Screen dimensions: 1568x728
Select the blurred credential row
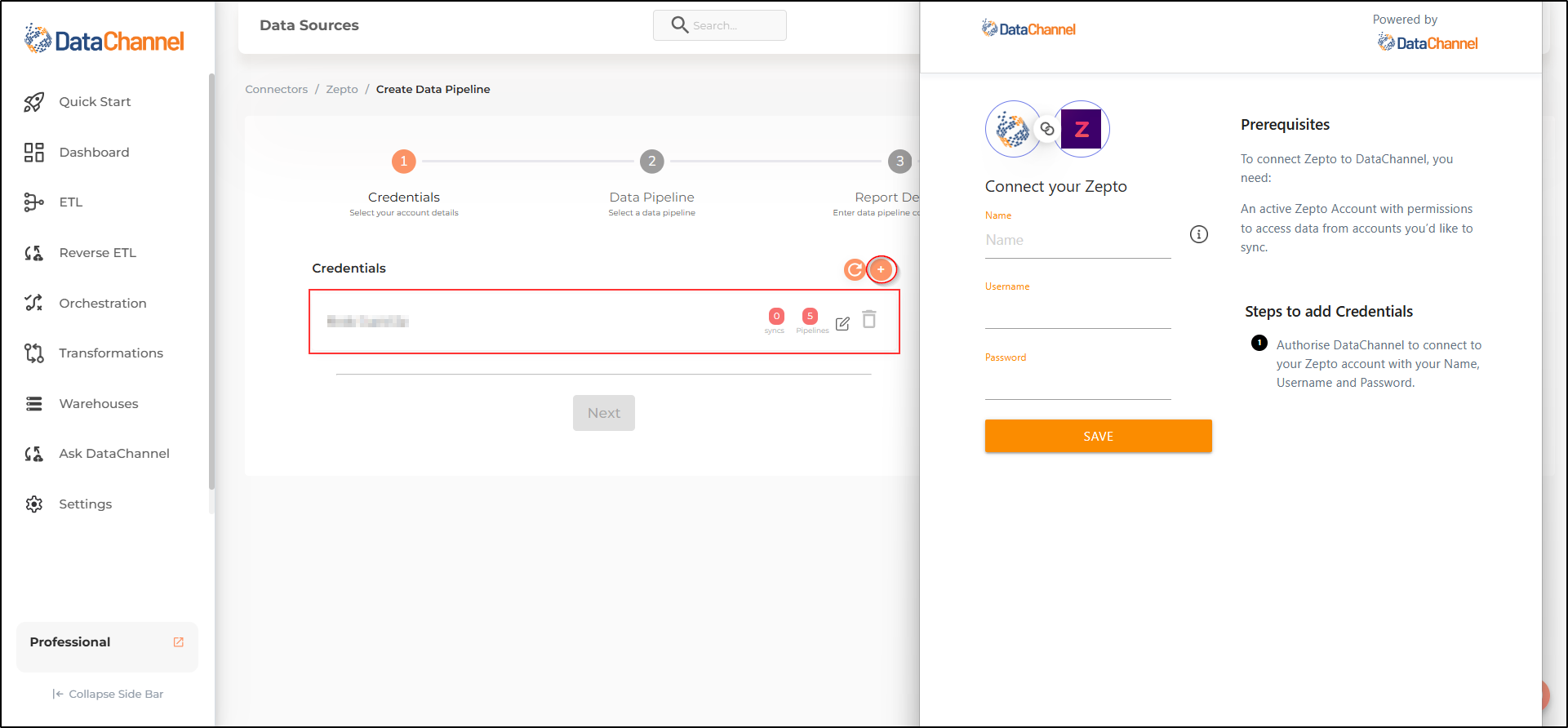(x=604, y=322)
